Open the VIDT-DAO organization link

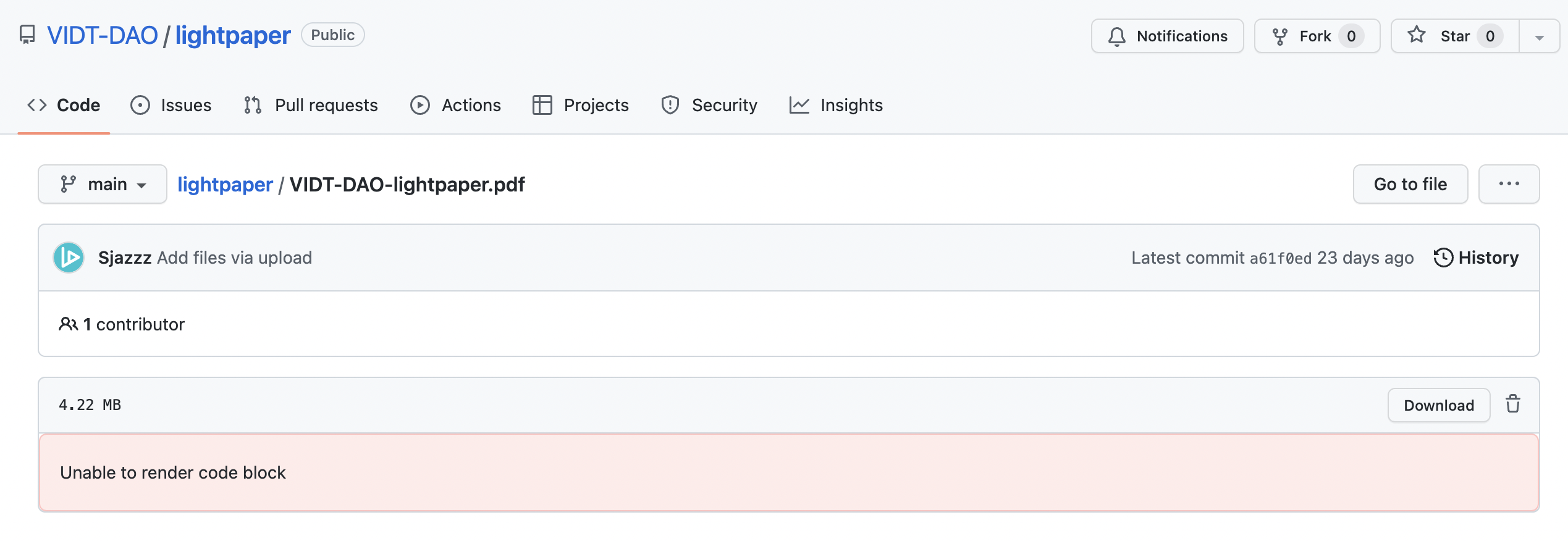coord(103,35)
